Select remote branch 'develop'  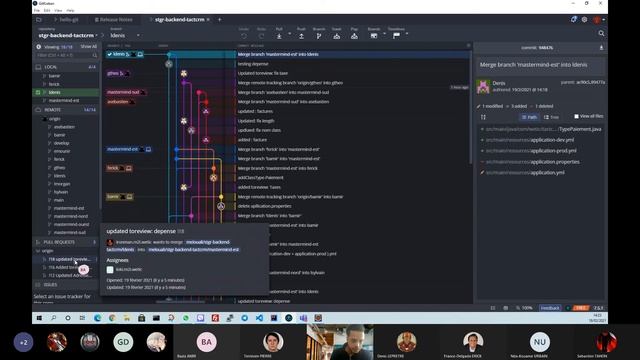coord(62,143)
